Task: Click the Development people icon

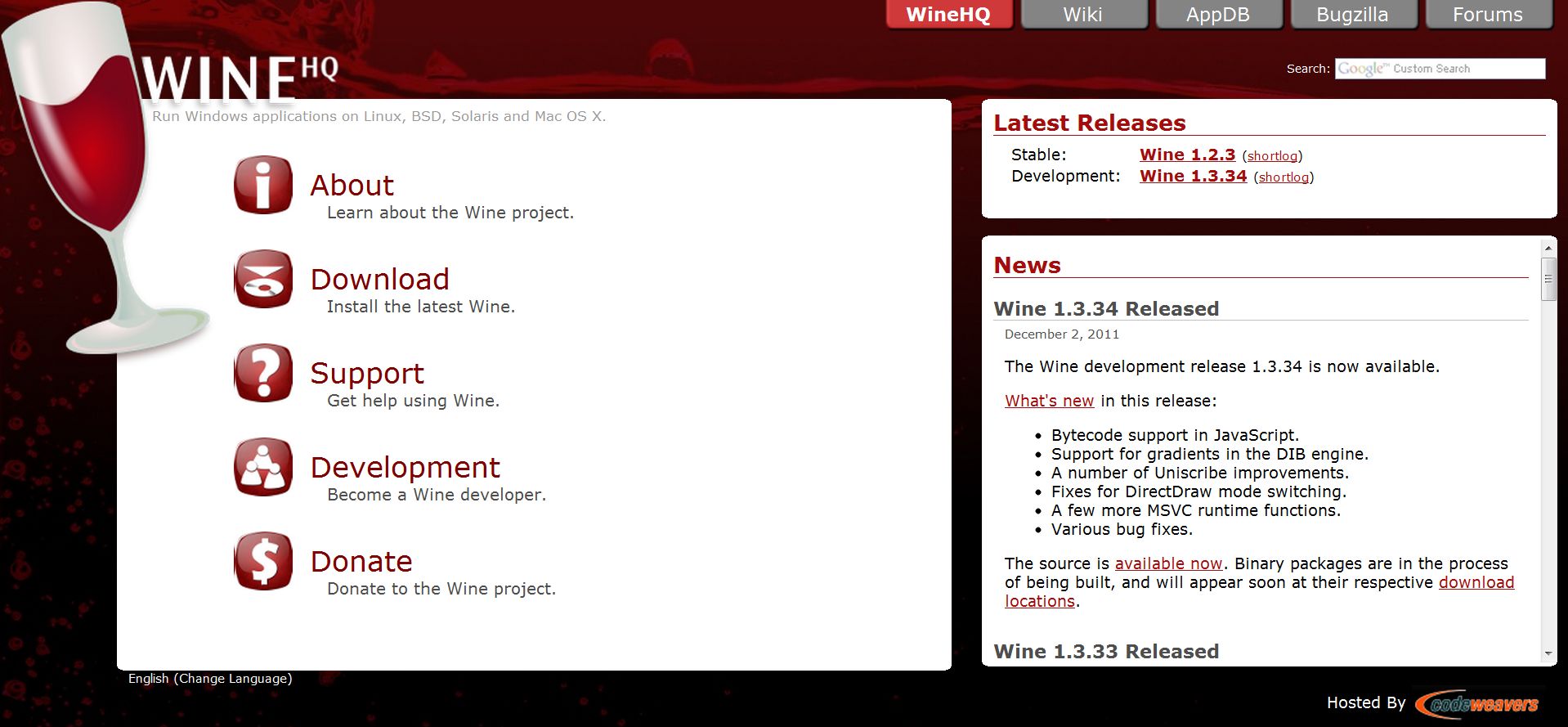Action: [x=263, y=467]
